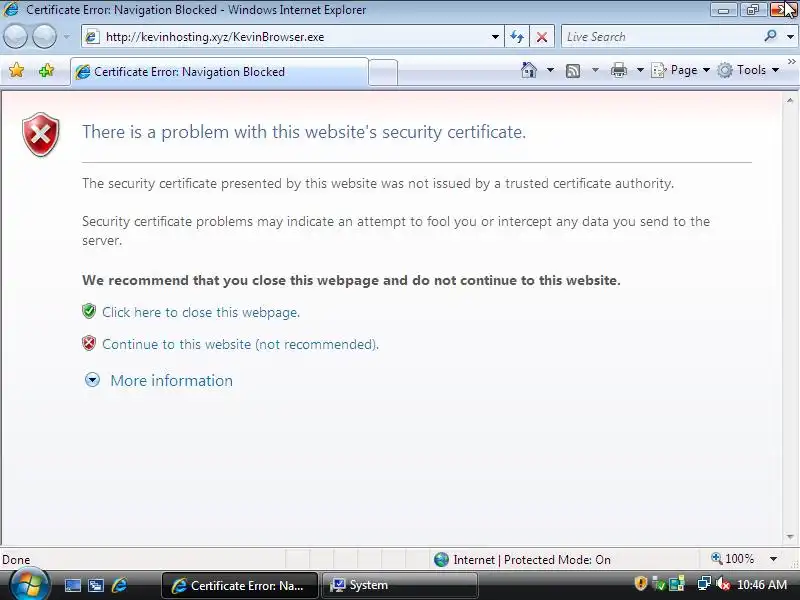Click the Stop loading button
Image resolution: width=800 pixels, height=600 pixels.
tap(542, 37)
